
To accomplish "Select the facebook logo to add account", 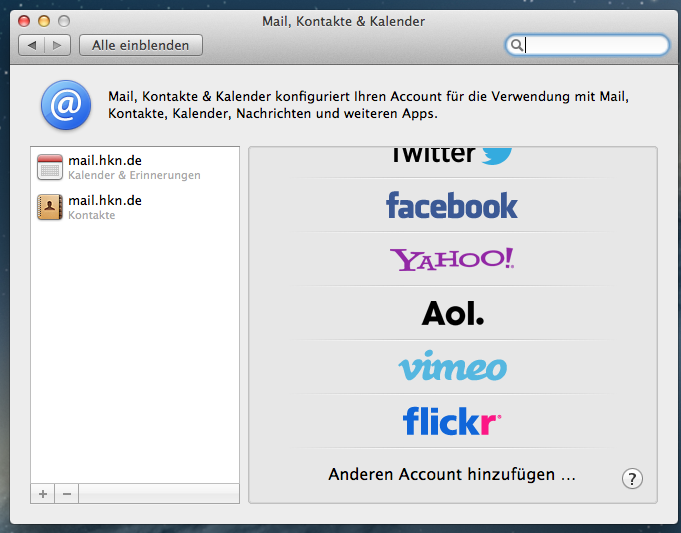I will 452,206.
